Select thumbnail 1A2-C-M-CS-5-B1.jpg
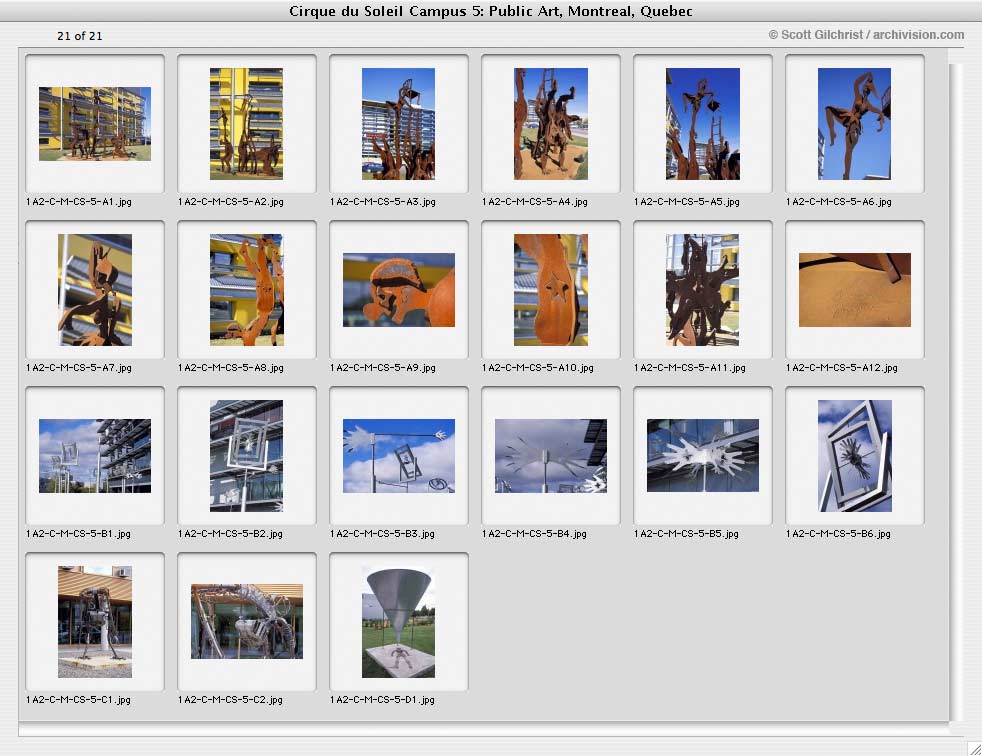 coord(95,456)
